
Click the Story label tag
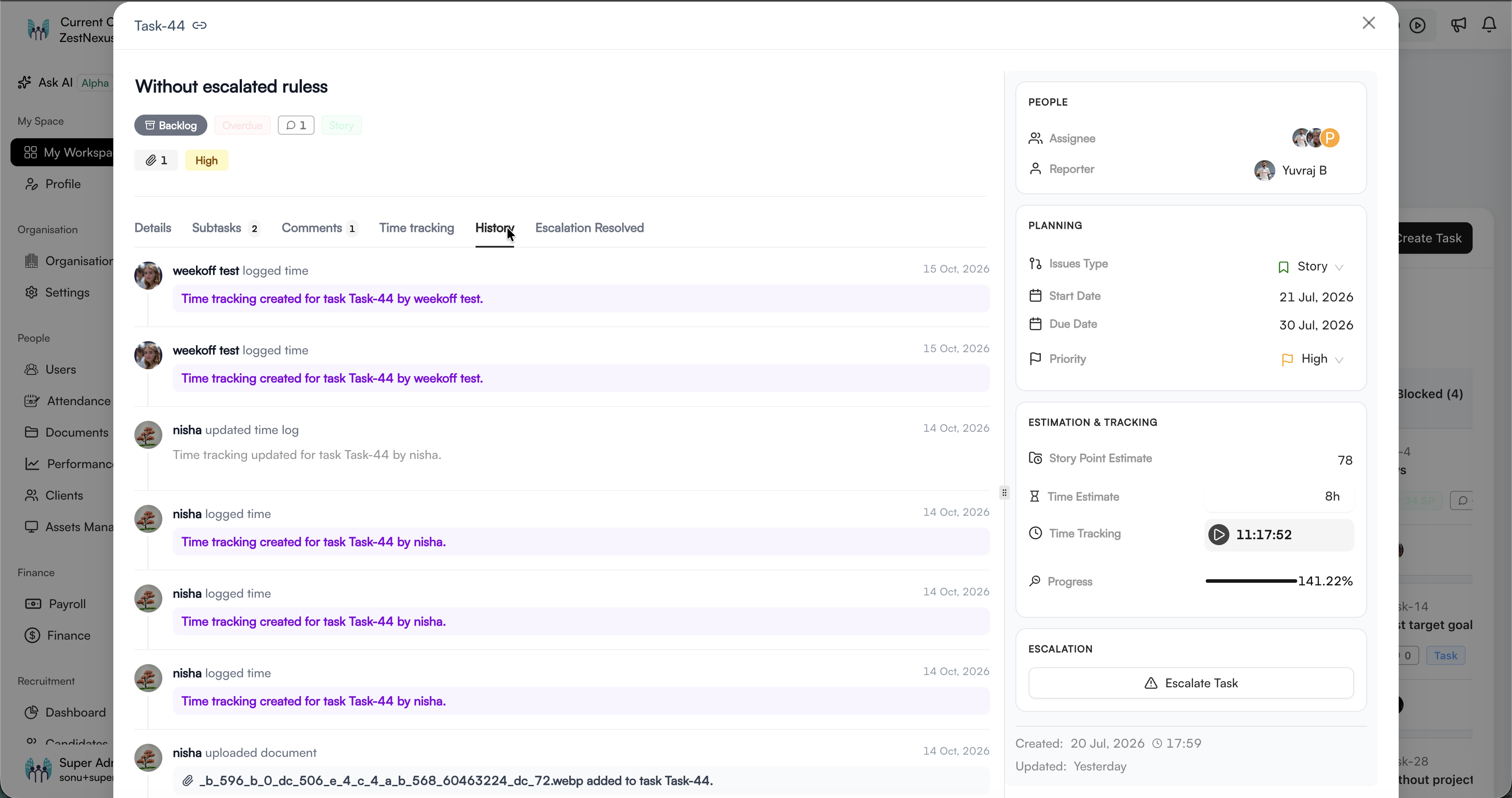pyautogui.click(x=341, y=125)
